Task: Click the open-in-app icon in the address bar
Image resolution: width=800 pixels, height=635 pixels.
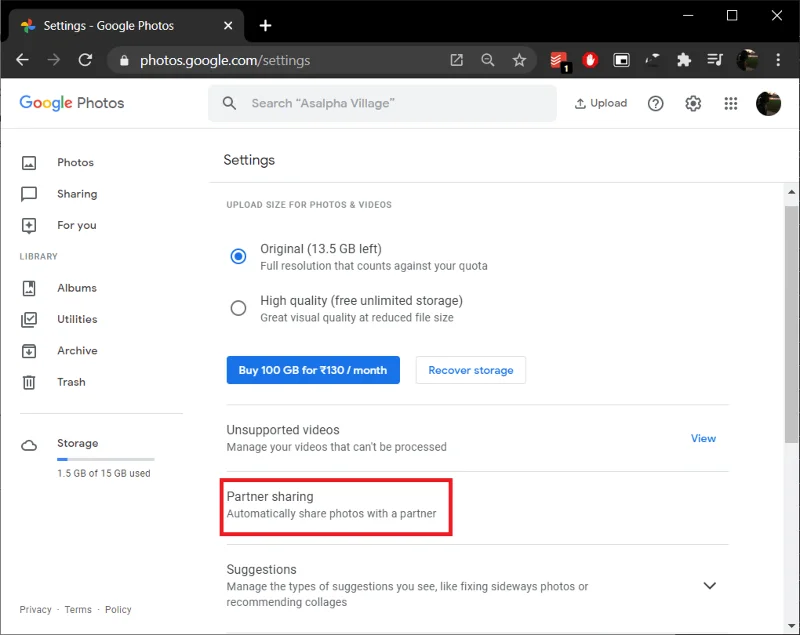Action: click(457, 60)
